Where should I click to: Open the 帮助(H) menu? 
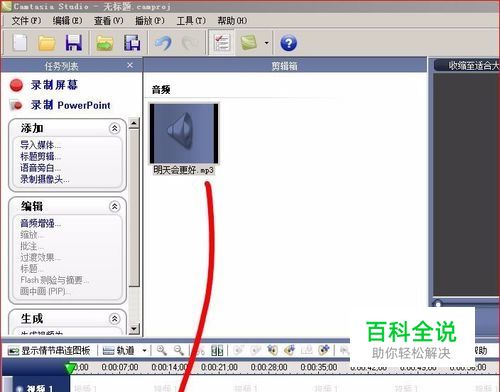(232, 21)
